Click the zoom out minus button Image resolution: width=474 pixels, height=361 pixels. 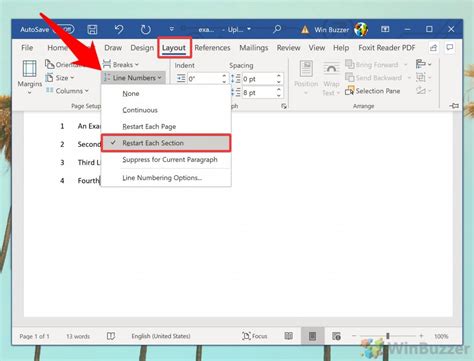point(354,336)
